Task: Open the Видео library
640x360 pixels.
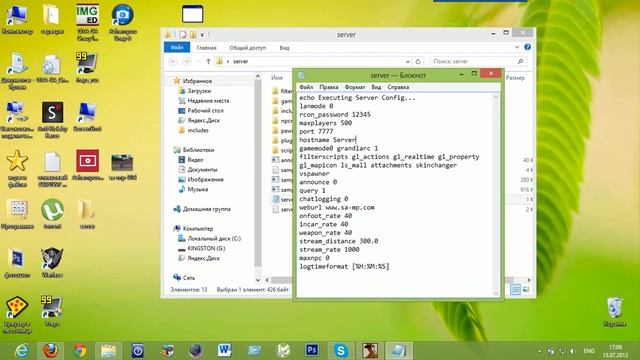Action: tap(196, 160)
